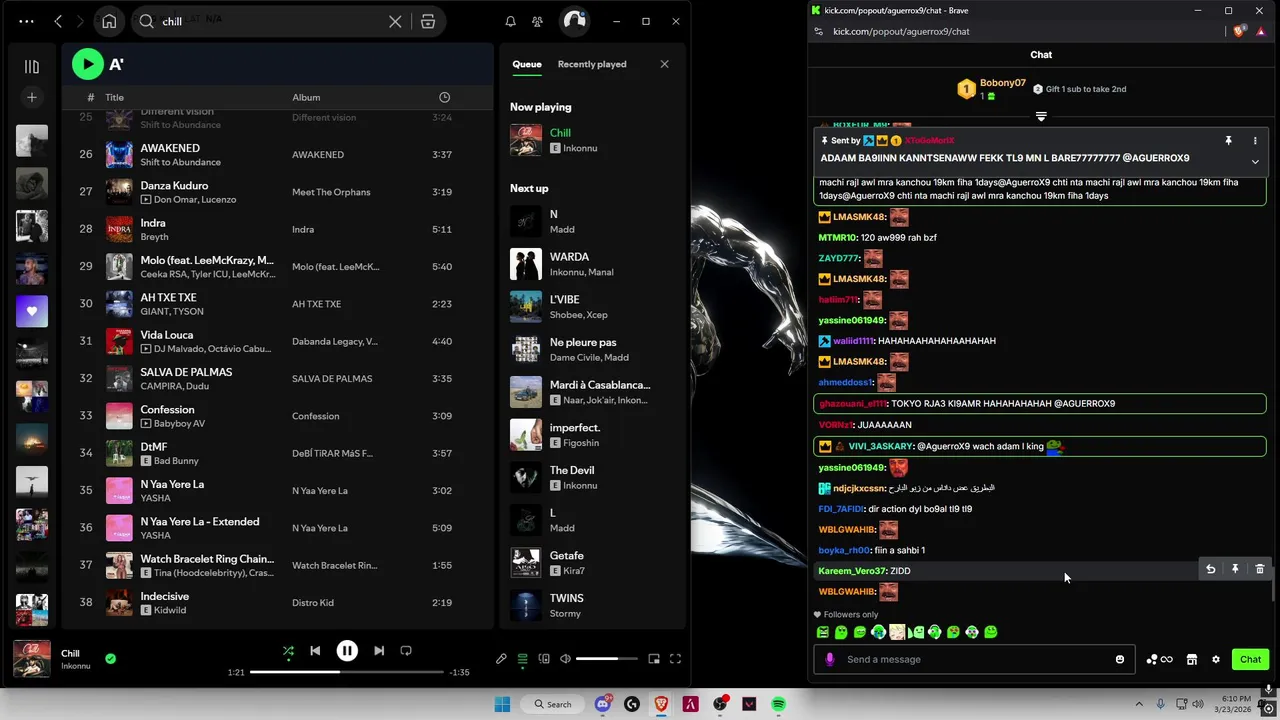Viewport: 1280px width, 720px height.
Task: Switch to Recently played tab
Action: point(592,64)
